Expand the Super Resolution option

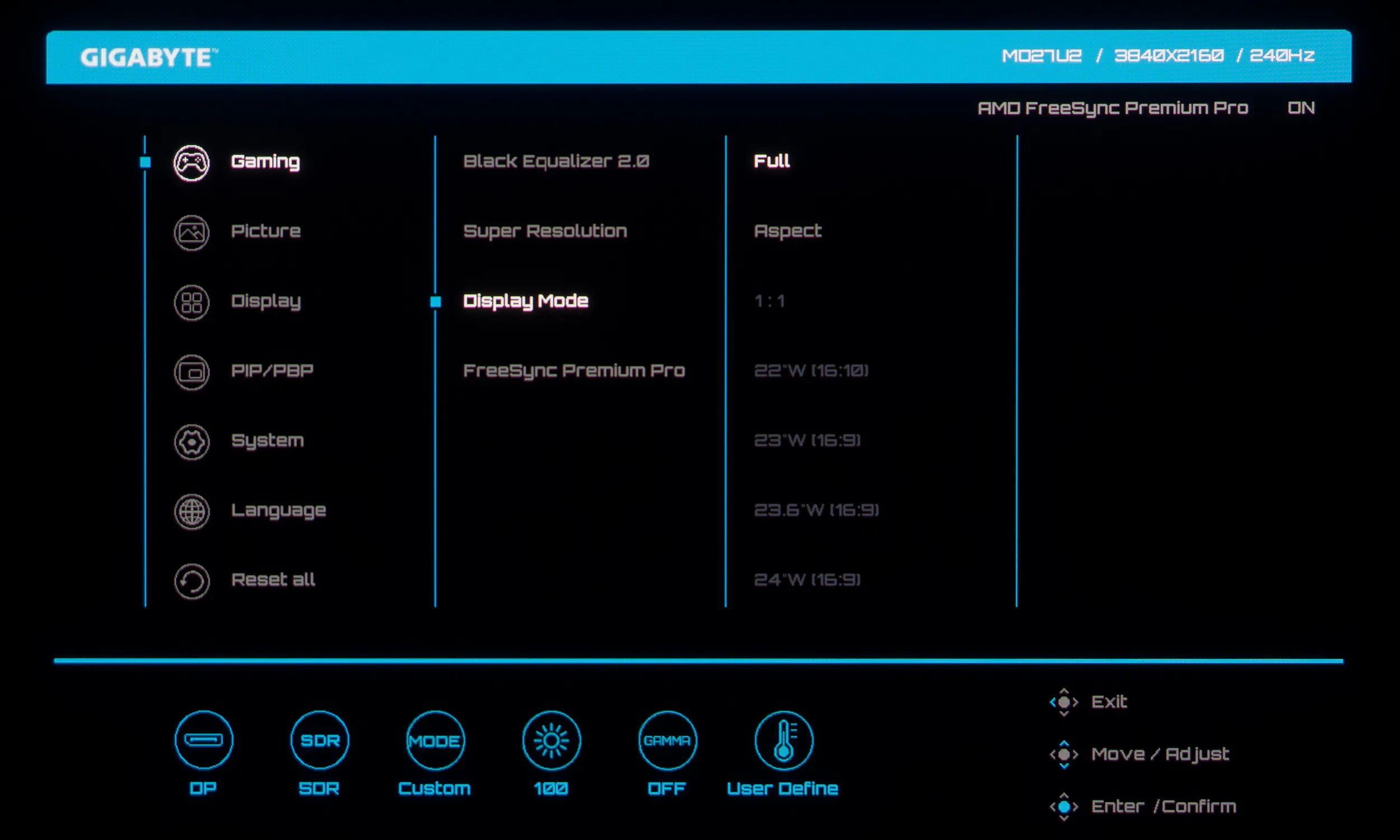(544, 231)
